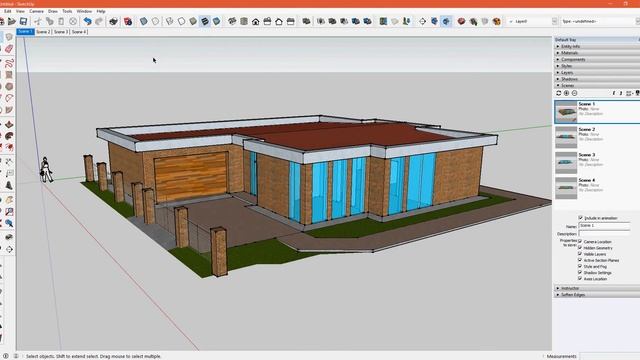
Task: Switch to the Top view icon
Action: (244, 21)
